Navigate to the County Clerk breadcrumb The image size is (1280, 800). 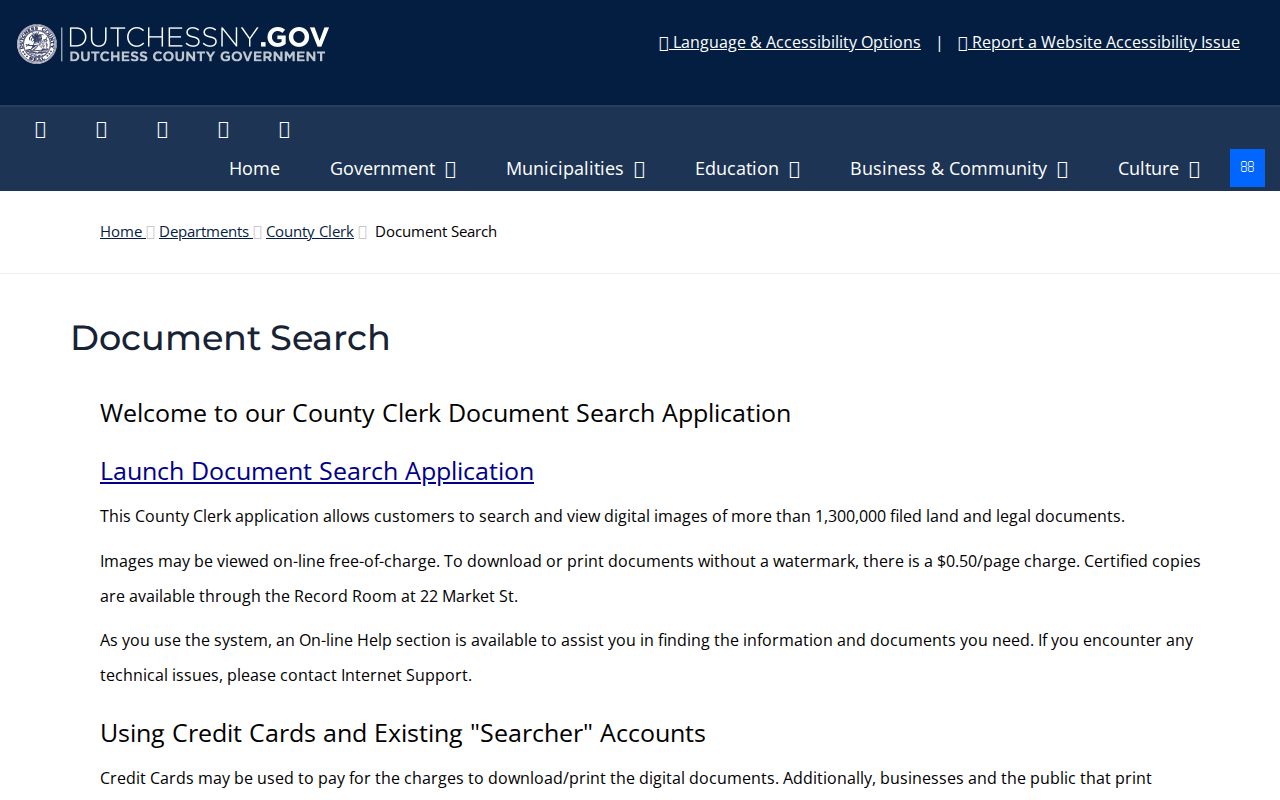click(310, 231)
